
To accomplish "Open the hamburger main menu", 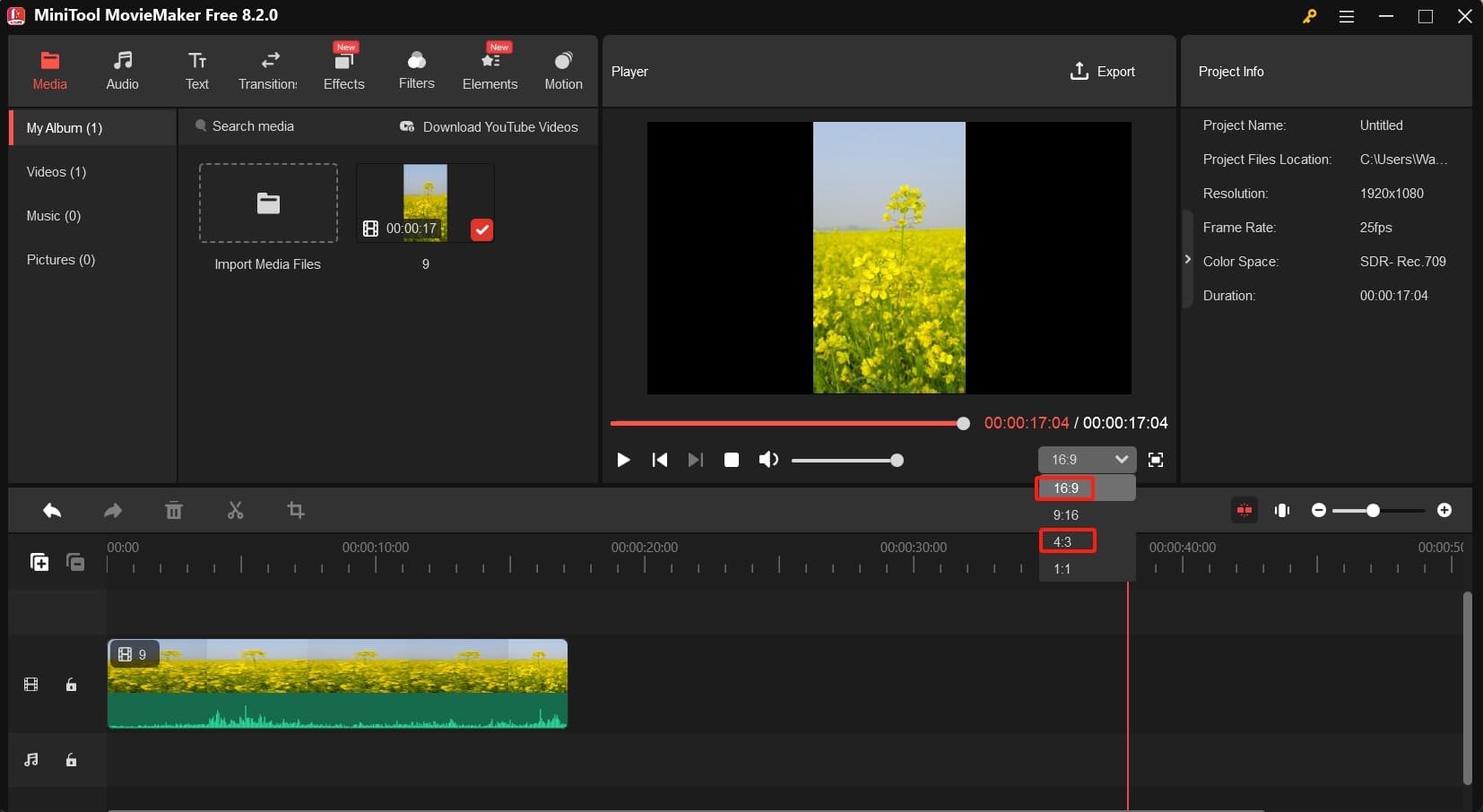I will click(1347, 16).
